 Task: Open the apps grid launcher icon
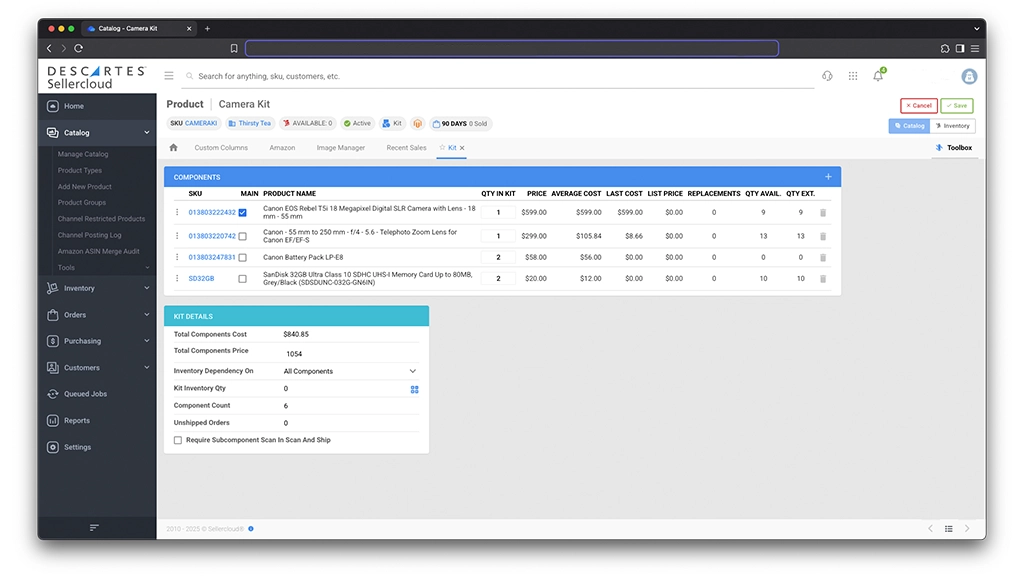(x=853, y=75)
